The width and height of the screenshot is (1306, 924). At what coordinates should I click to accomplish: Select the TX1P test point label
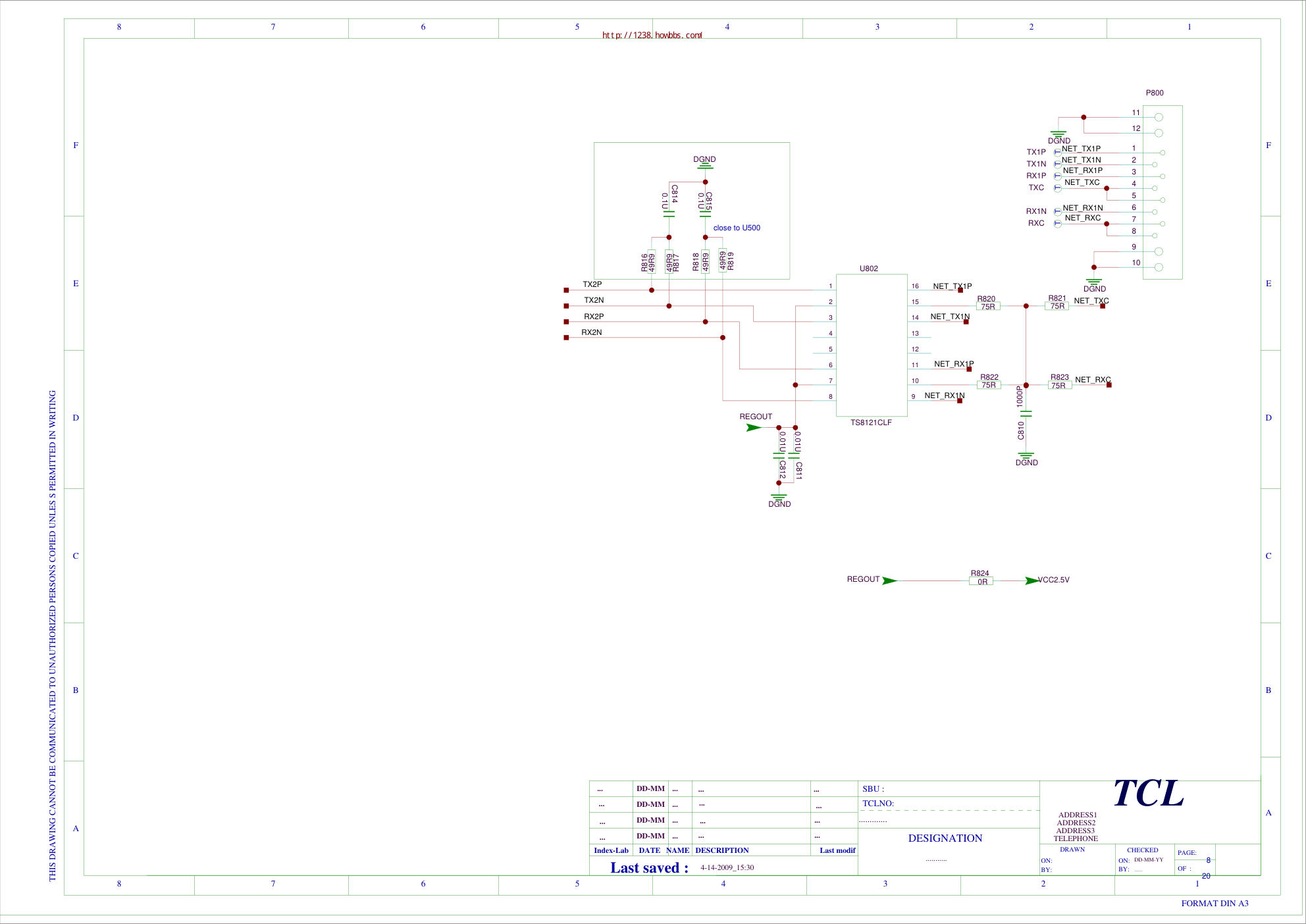point(1036,152)
